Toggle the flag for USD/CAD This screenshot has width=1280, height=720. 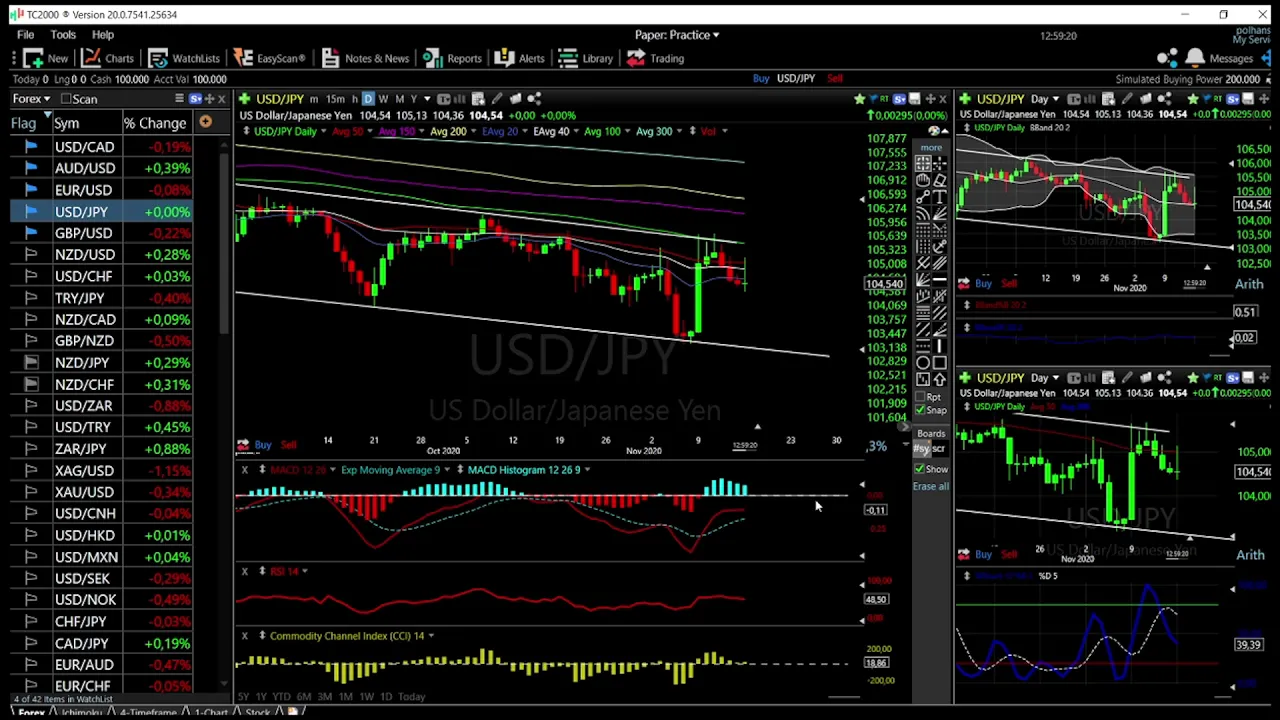(x=31, y=147)
